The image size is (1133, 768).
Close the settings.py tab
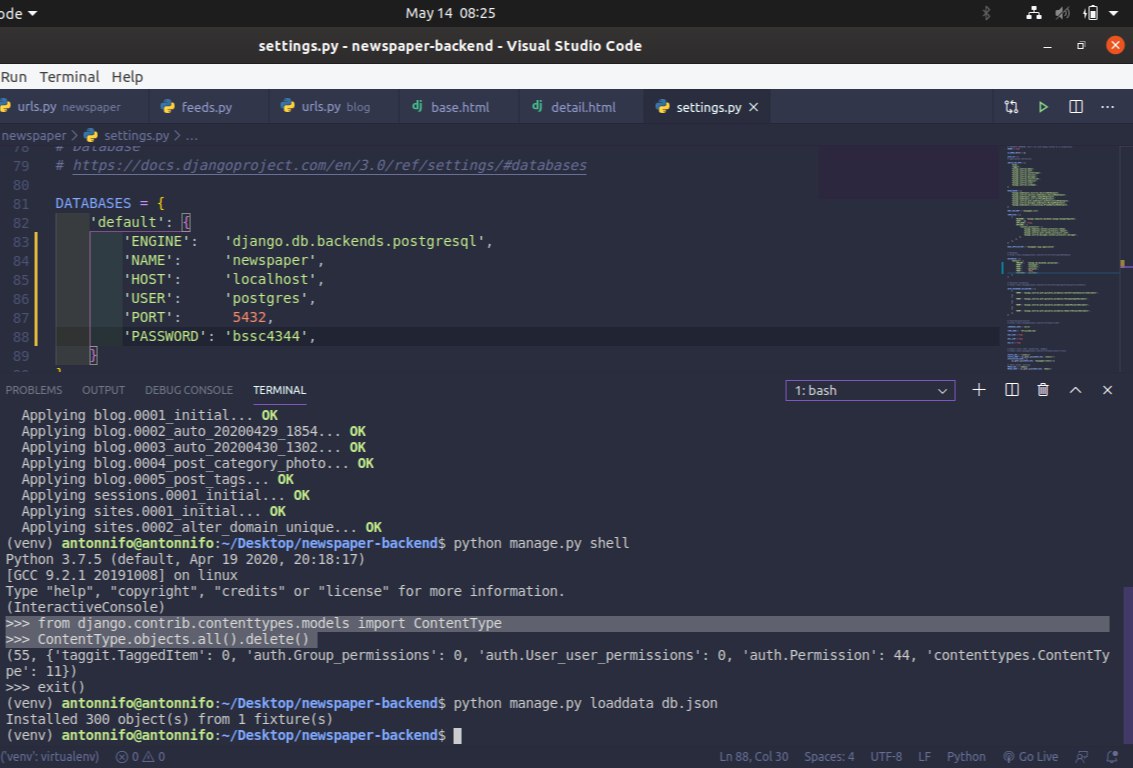pyautogui.click(x=754, y=107)
